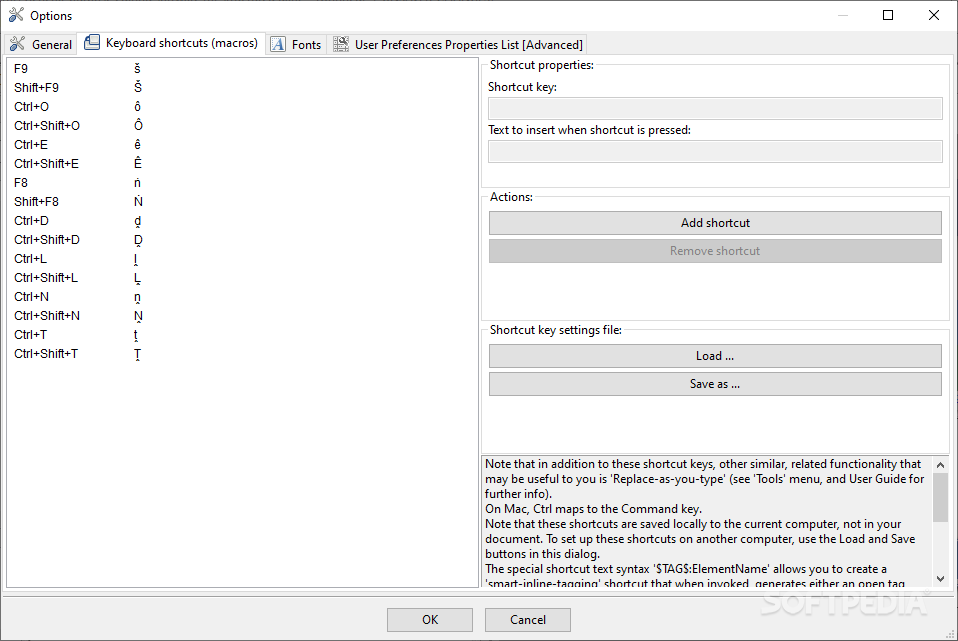
Task: Select the Ctrl+L shortcut row
Action: (243, 258)
